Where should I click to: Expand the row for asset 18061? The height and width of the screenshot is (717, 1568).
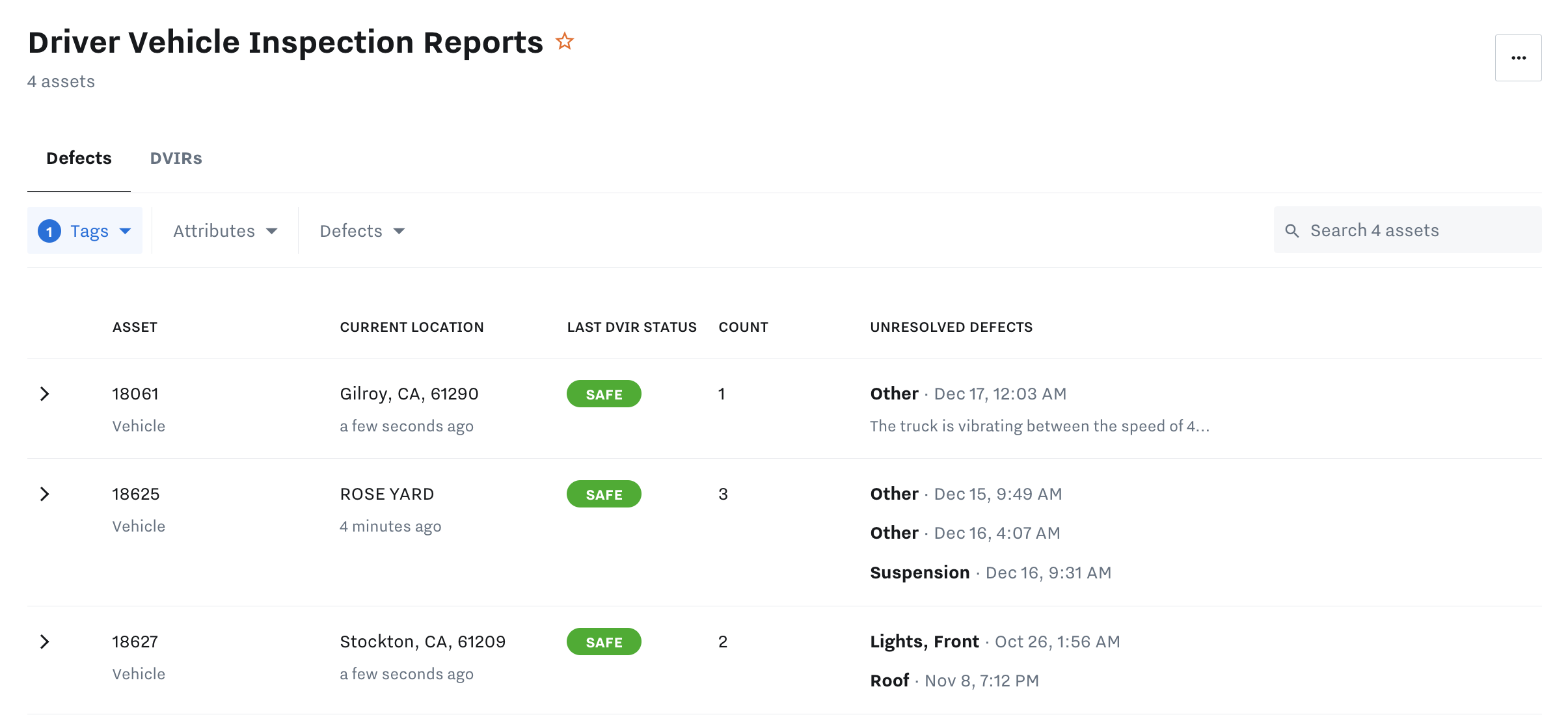(x=44, y=394)
